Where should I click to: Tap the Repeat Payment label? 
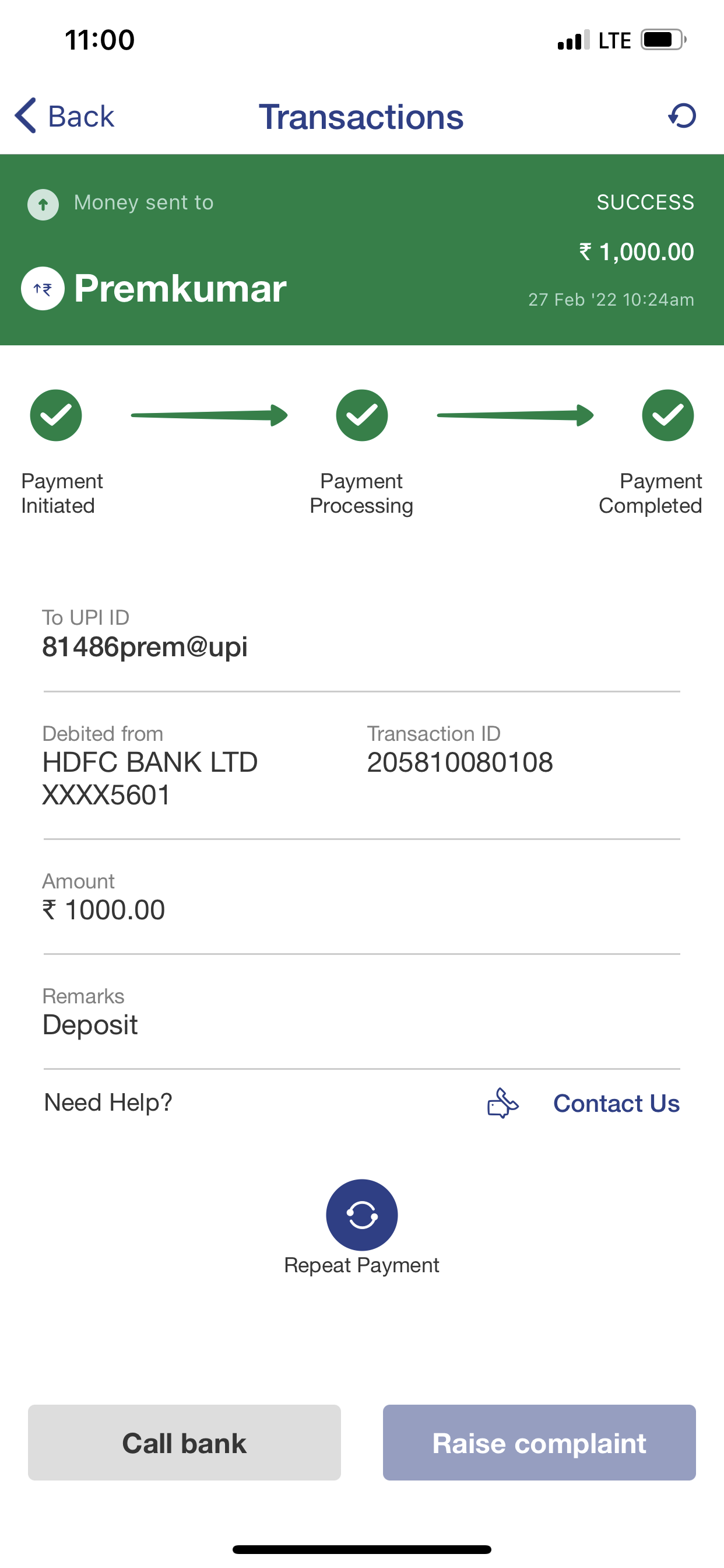[361, 1265]
